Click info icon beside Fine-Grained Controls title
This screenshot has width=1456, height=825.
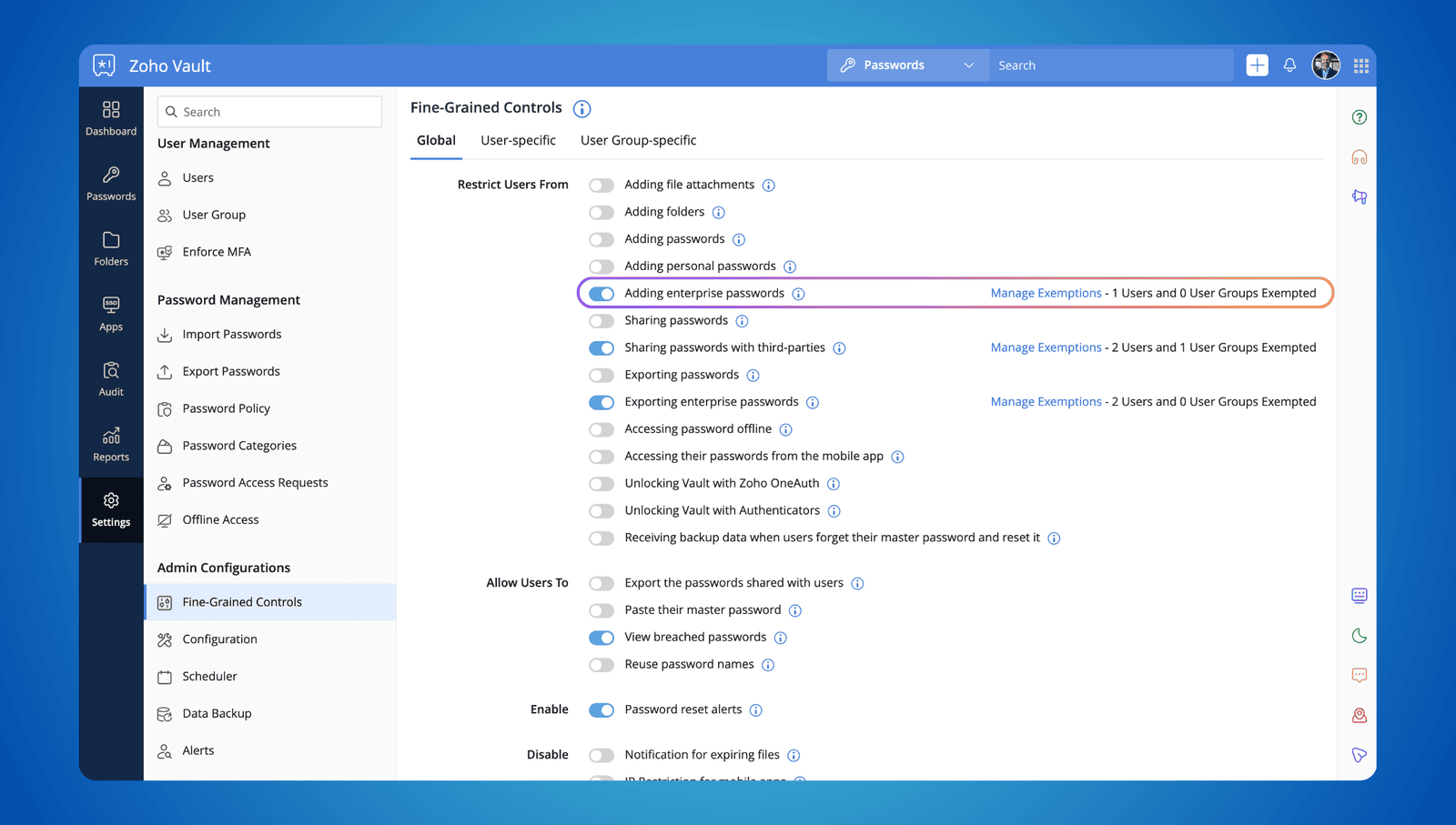coord(582,109)
